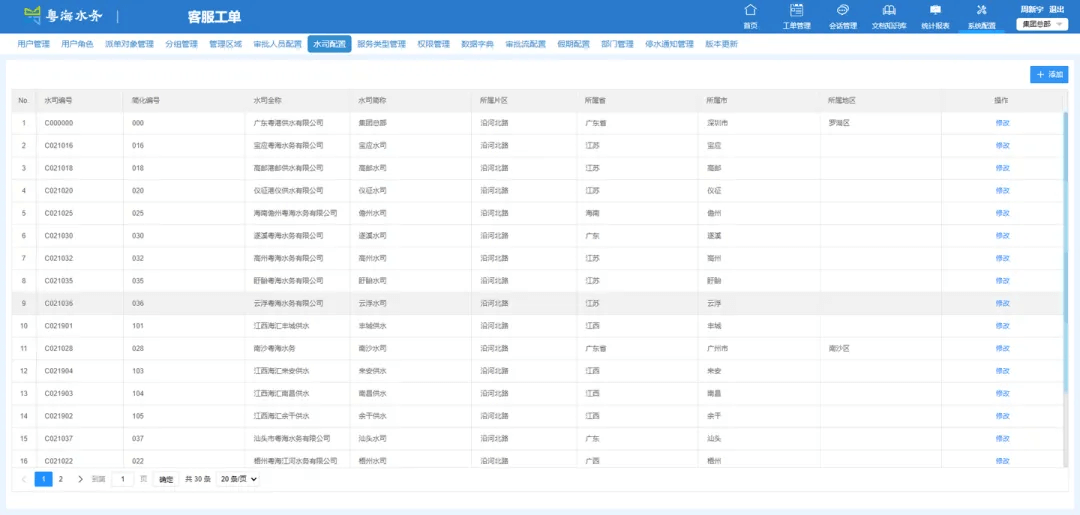Switch to 停水通知管理 tab
This screenshot has width=1080, height=515.
[669, 44]
